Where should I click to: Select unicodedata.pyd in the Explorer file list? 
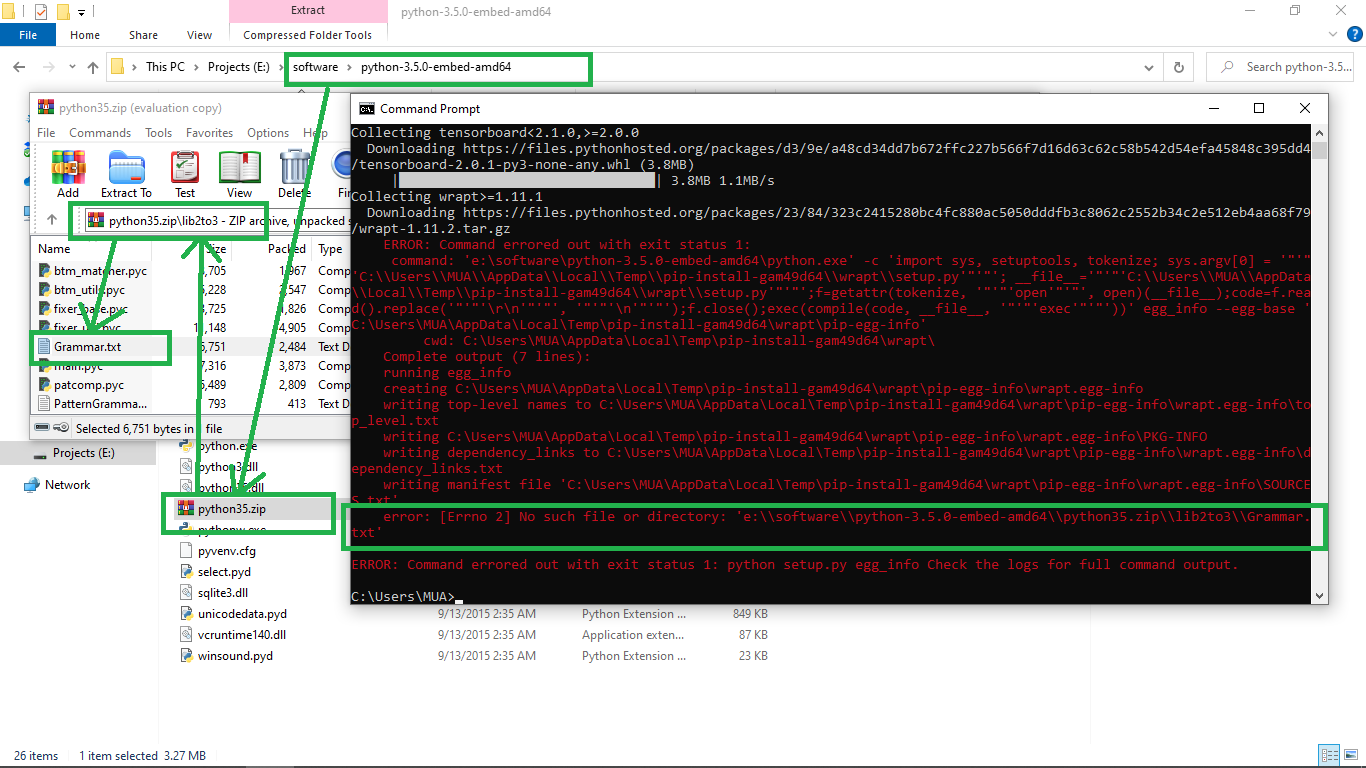[242, 613]
